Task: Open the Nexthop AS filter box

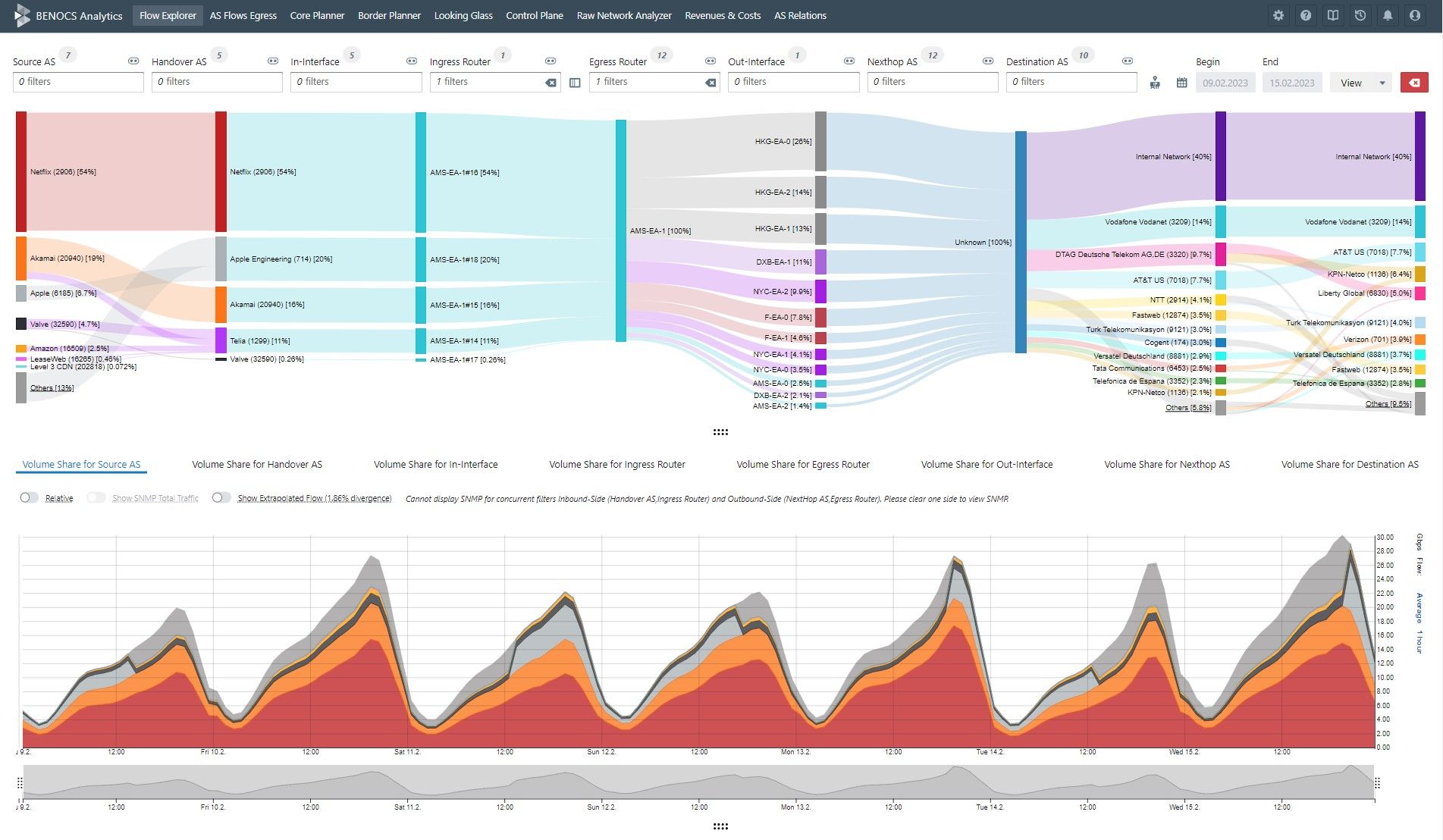Action: coord(933,82)
